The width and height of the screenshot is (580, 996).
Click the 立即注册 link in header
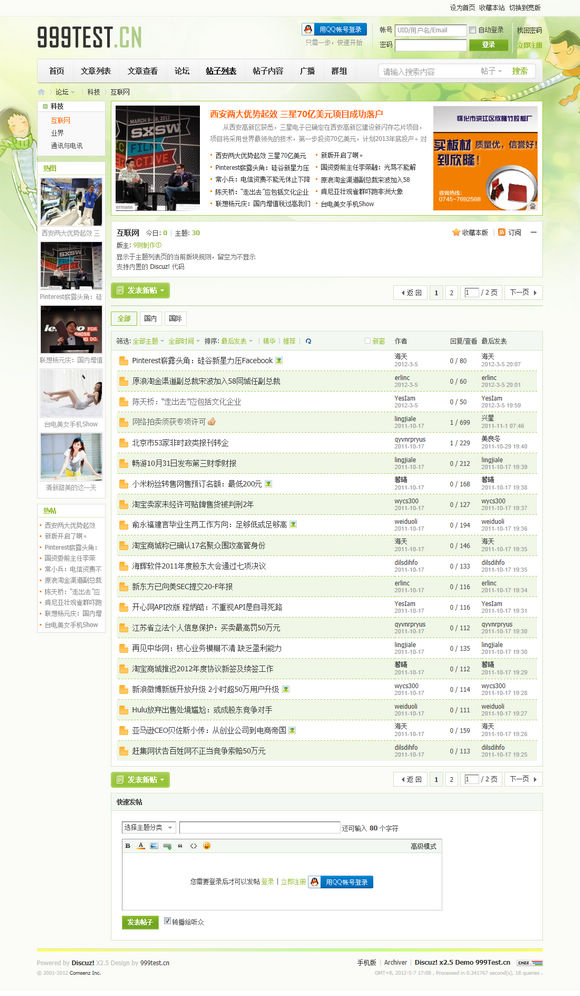529,45
